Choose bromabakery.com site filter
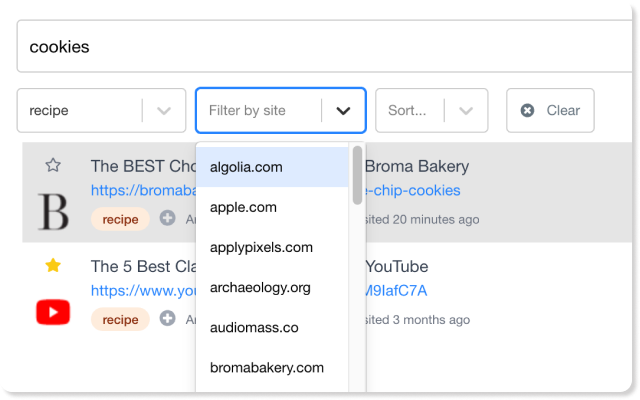 pyautogui.click(x=272, y=367)
